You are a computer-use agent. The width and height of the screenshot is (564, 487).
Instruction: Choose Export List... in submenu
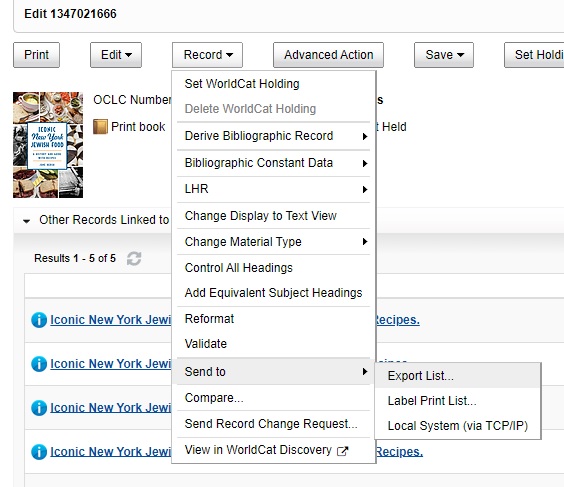(x=458, y=376)
